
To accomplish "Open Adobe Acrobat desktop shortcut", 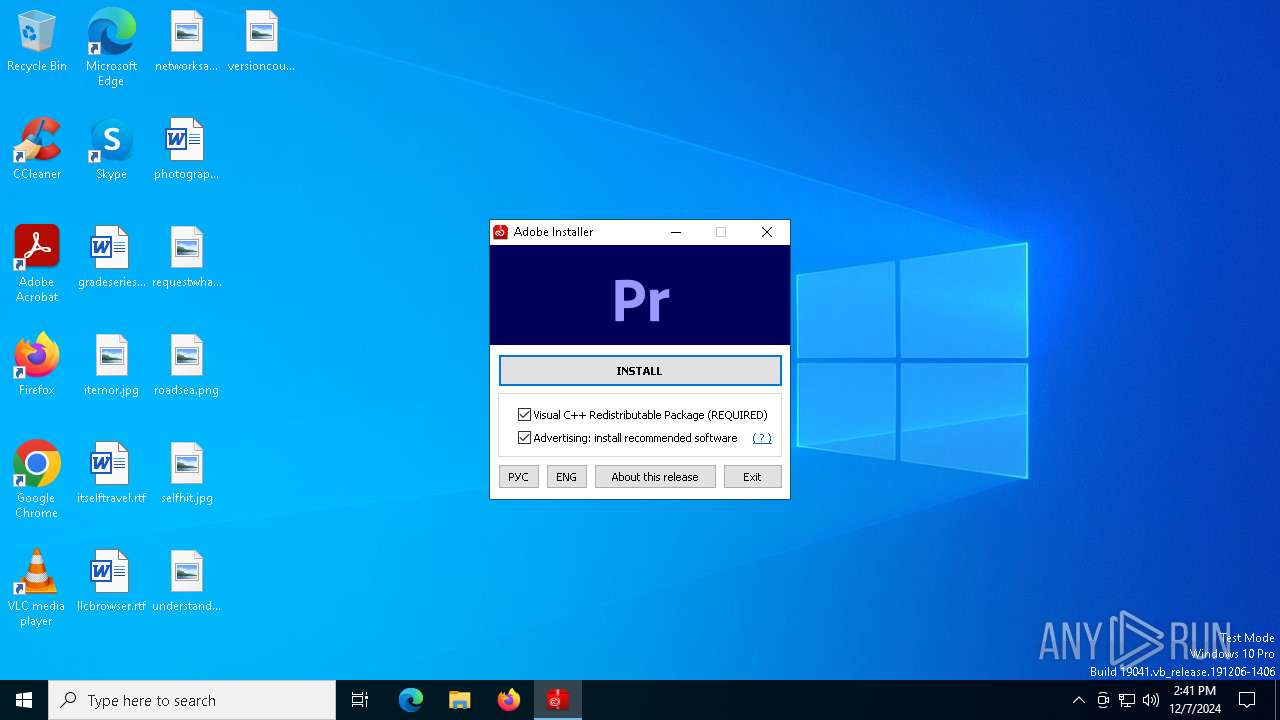I will (37, 264).
